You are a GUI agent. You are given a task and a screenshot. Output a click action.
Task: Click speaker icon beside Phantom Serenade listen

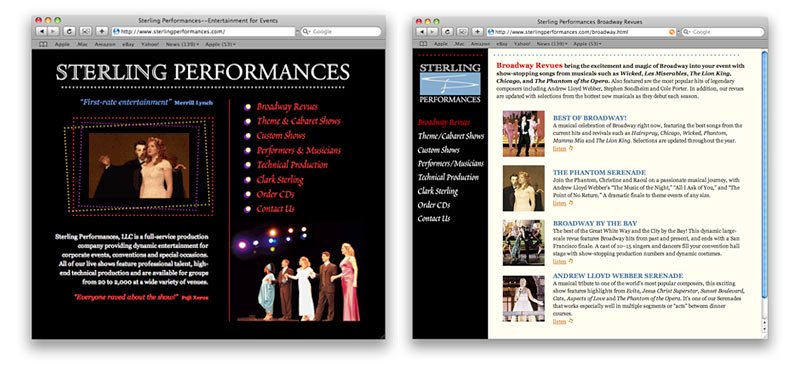[571, 203]
